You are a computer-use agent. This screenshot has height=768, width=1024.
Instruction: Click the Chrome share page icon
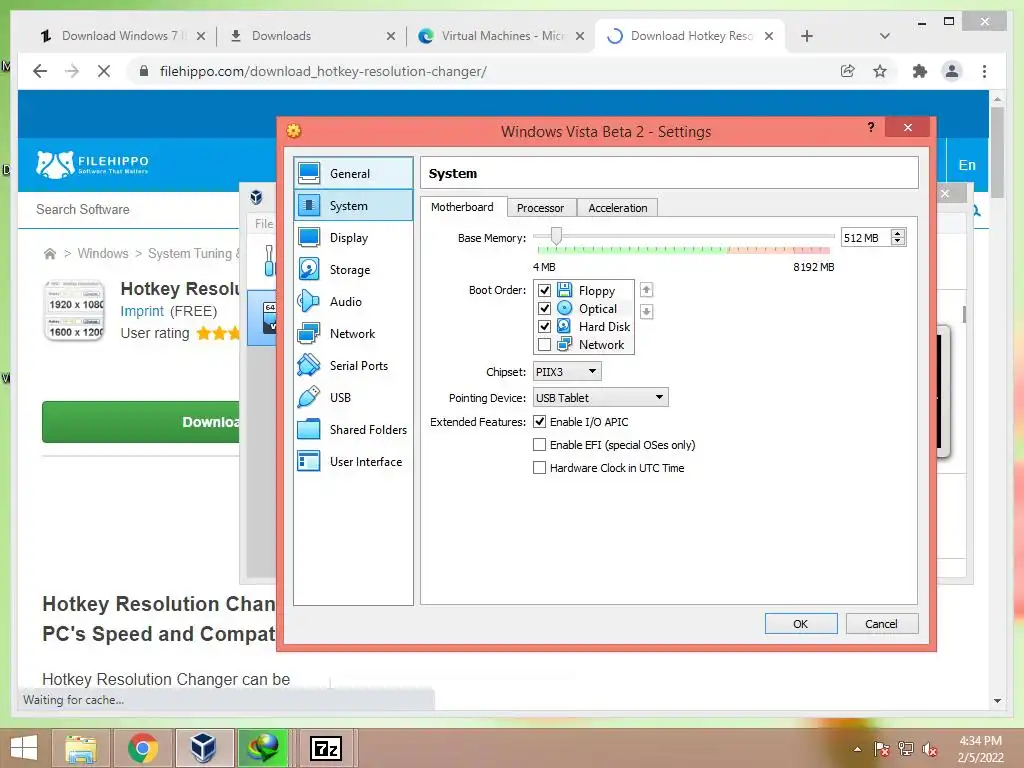tap(848, 71)
